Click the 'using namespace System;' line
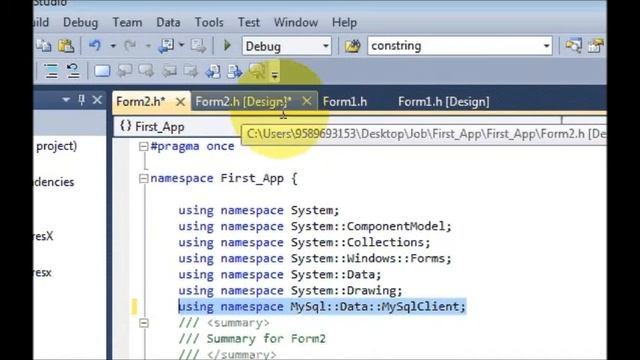Viewport: 640px width, 360px height. click(x=259, y=211)
